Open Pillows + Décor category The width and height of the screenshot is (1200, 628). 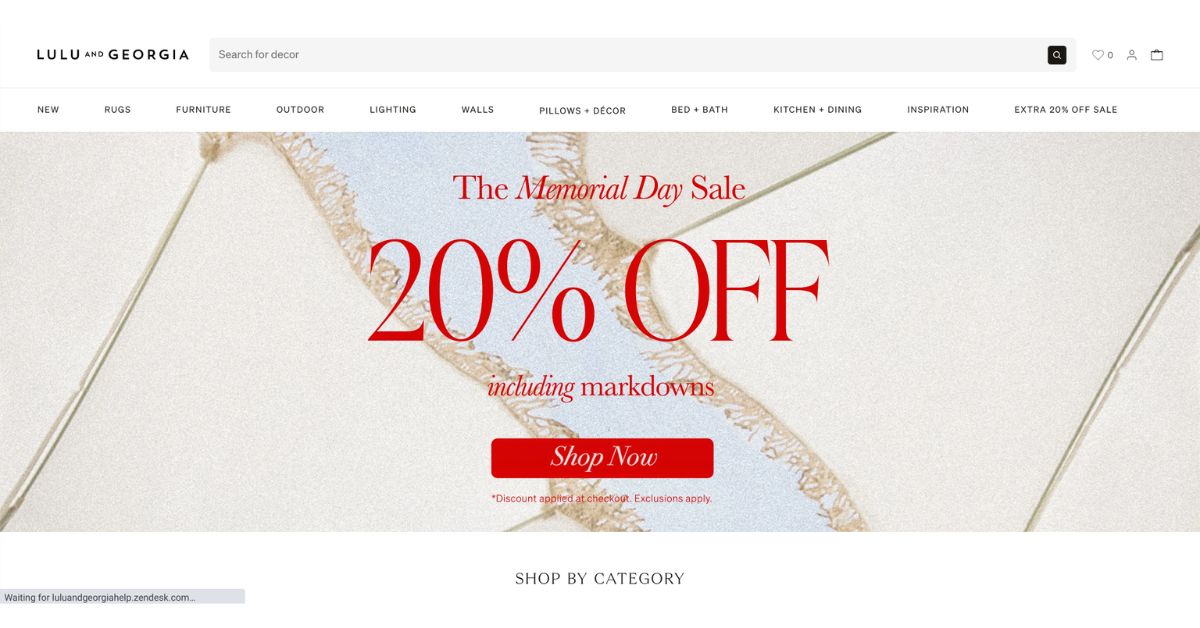[582, 111]
